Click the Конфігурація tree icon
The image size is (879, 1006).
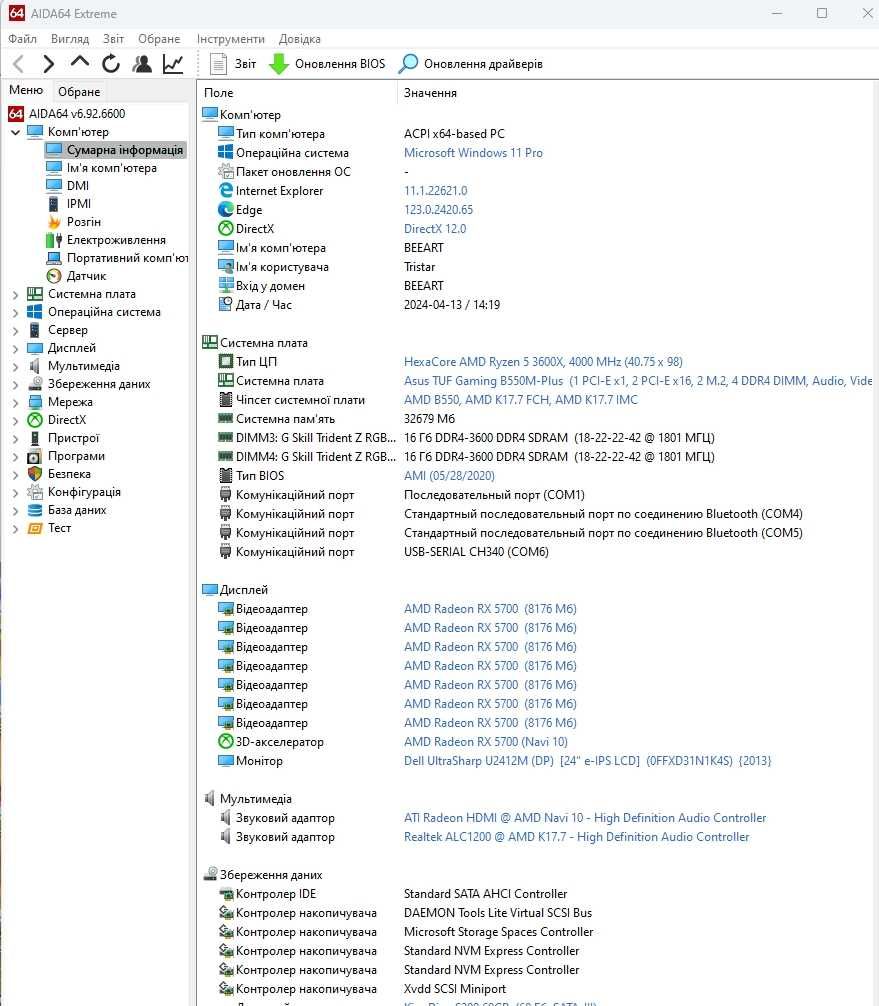(35, 491)
